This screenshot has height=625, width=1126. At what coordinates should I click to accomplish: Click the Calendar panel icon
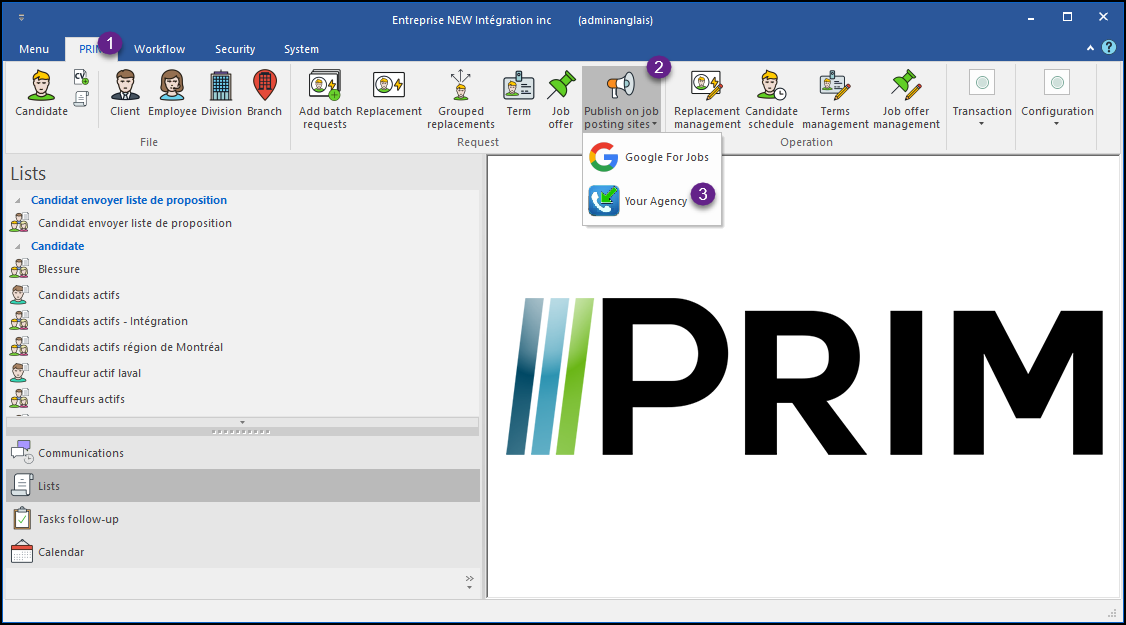(22, 552)
